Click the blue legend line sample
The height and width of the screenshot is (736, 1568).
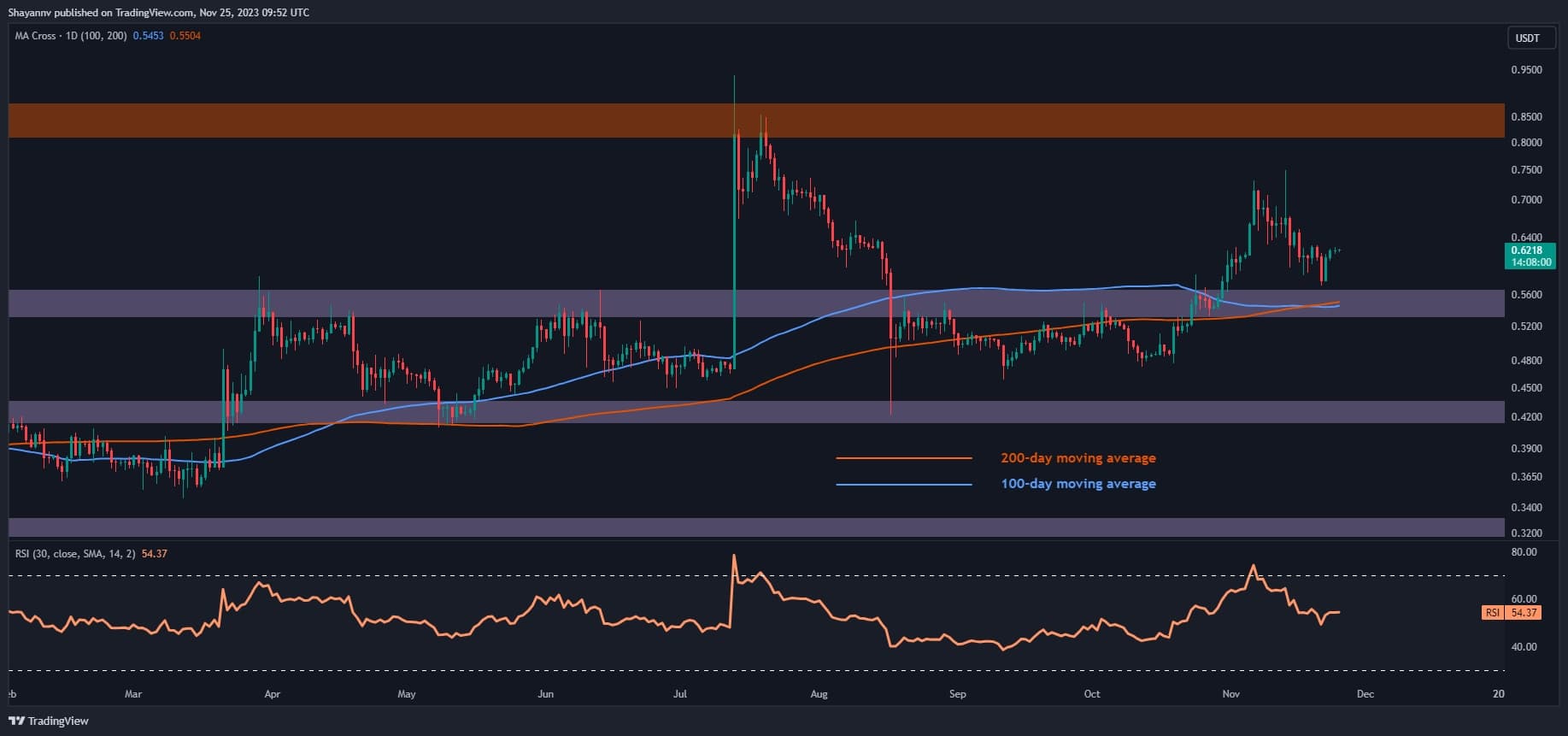pyautogui.click(x=903, y=485)
